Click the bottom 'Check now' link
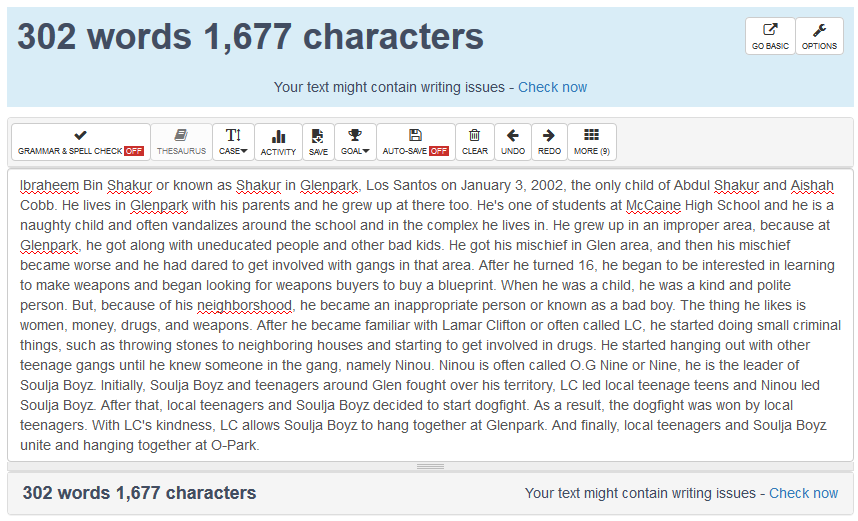The width and height of the screenshot is (858, 521). click(x=803, y=493)
